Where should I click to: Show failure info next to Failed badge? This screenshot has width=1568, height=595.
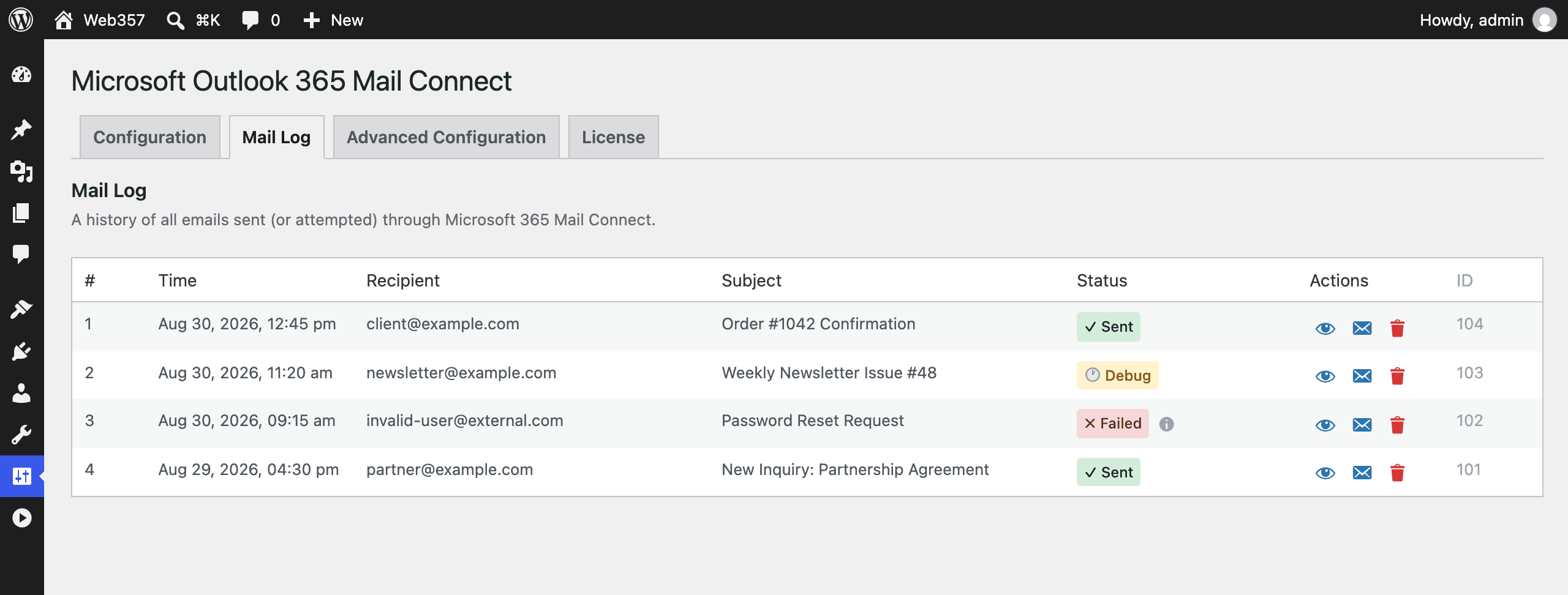(x=1167, y=424)
